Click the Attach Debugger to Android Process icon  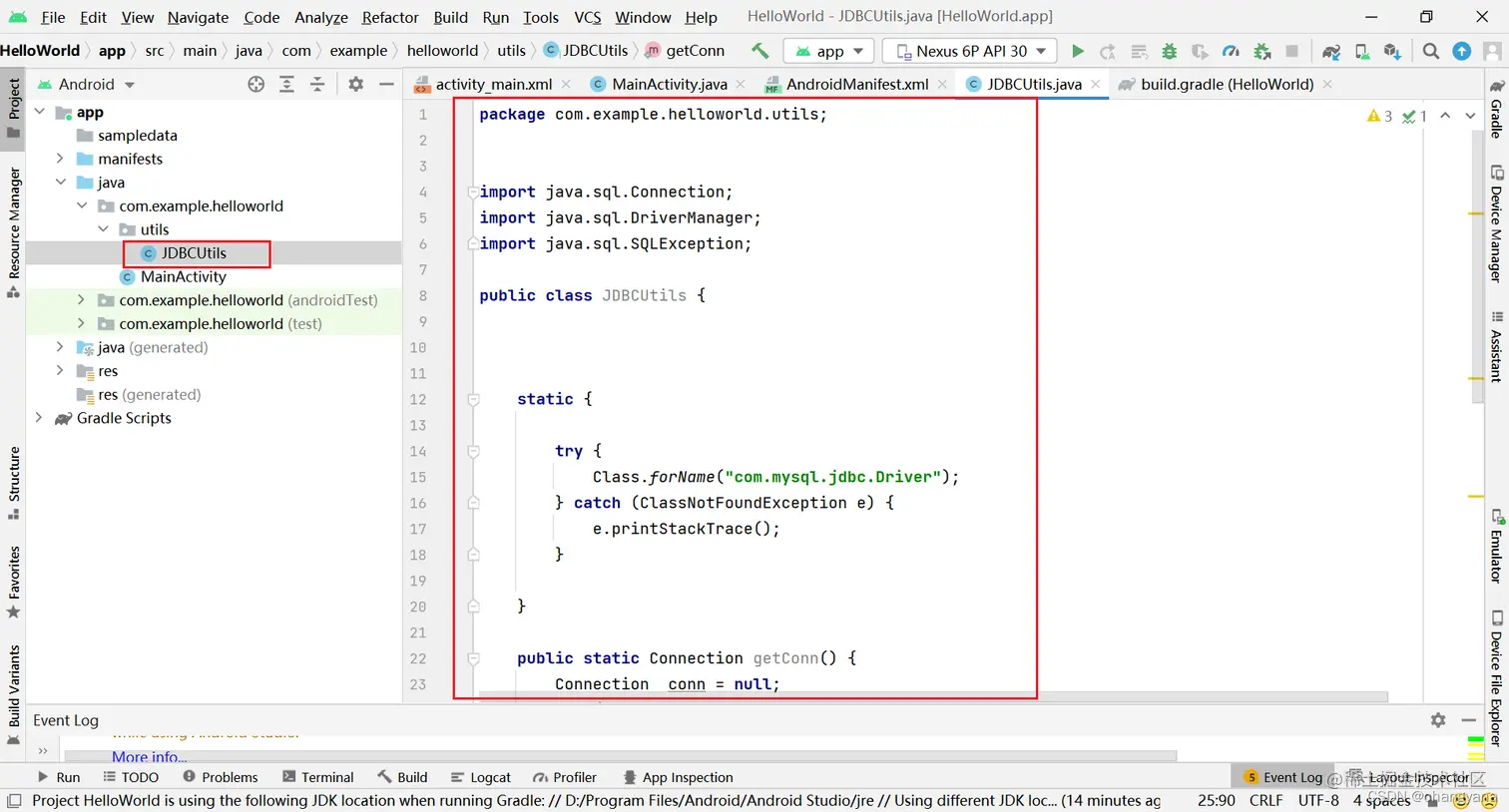point(1261,51)
